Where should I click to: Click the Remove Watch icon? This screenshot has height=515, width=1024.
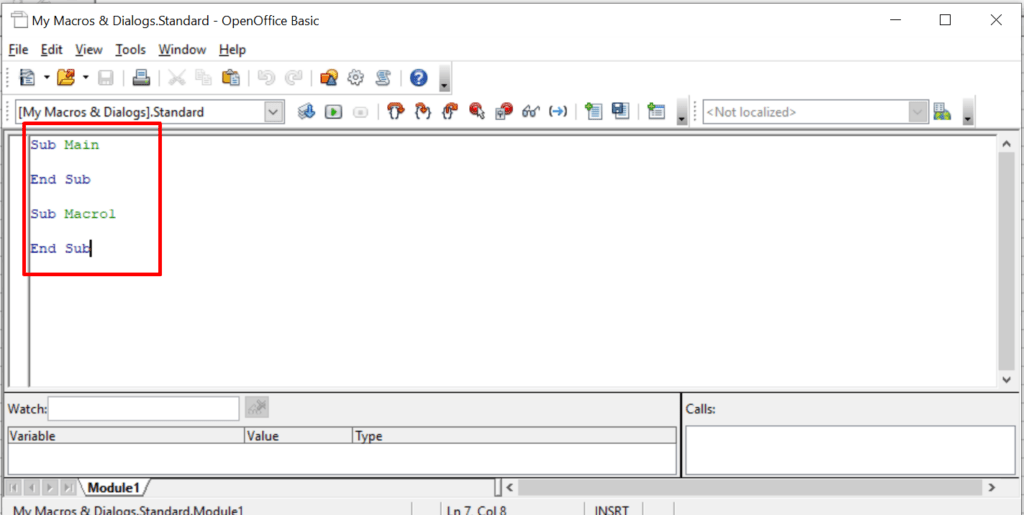257,408
